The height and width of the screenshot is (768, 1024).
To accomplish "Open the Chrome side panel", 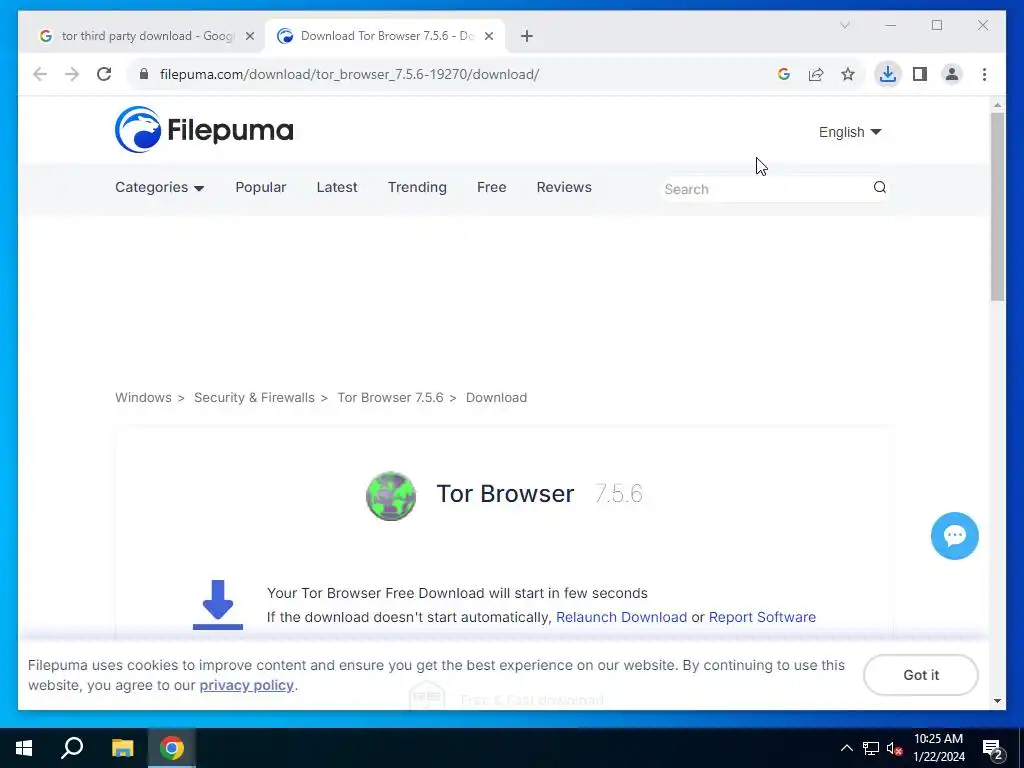I will tap(920, 74).
